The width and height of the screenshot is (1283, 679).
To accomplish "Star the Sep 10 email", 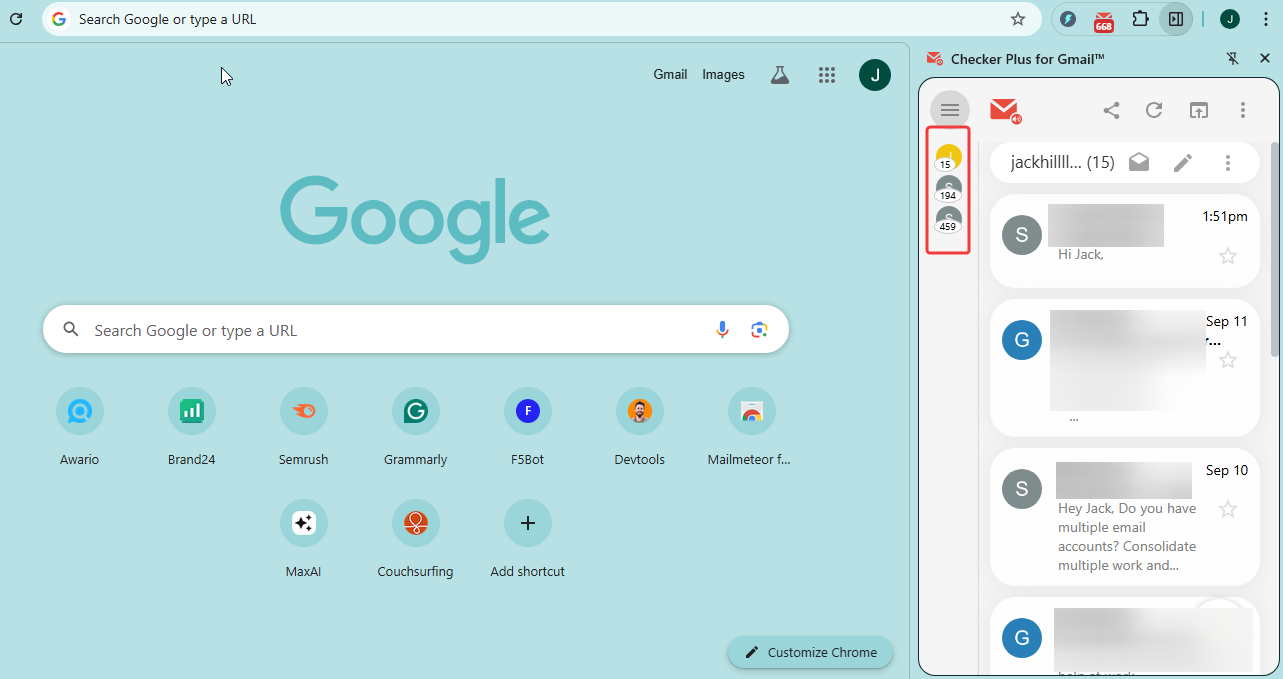I will [x=1228, y=510].
